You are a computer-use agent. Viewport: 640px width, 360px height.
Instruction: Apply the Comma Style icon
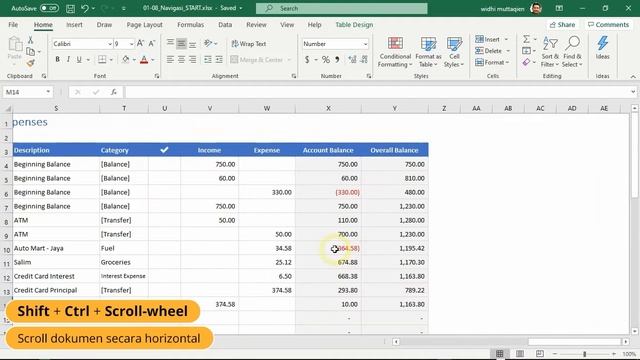point(337,60)
